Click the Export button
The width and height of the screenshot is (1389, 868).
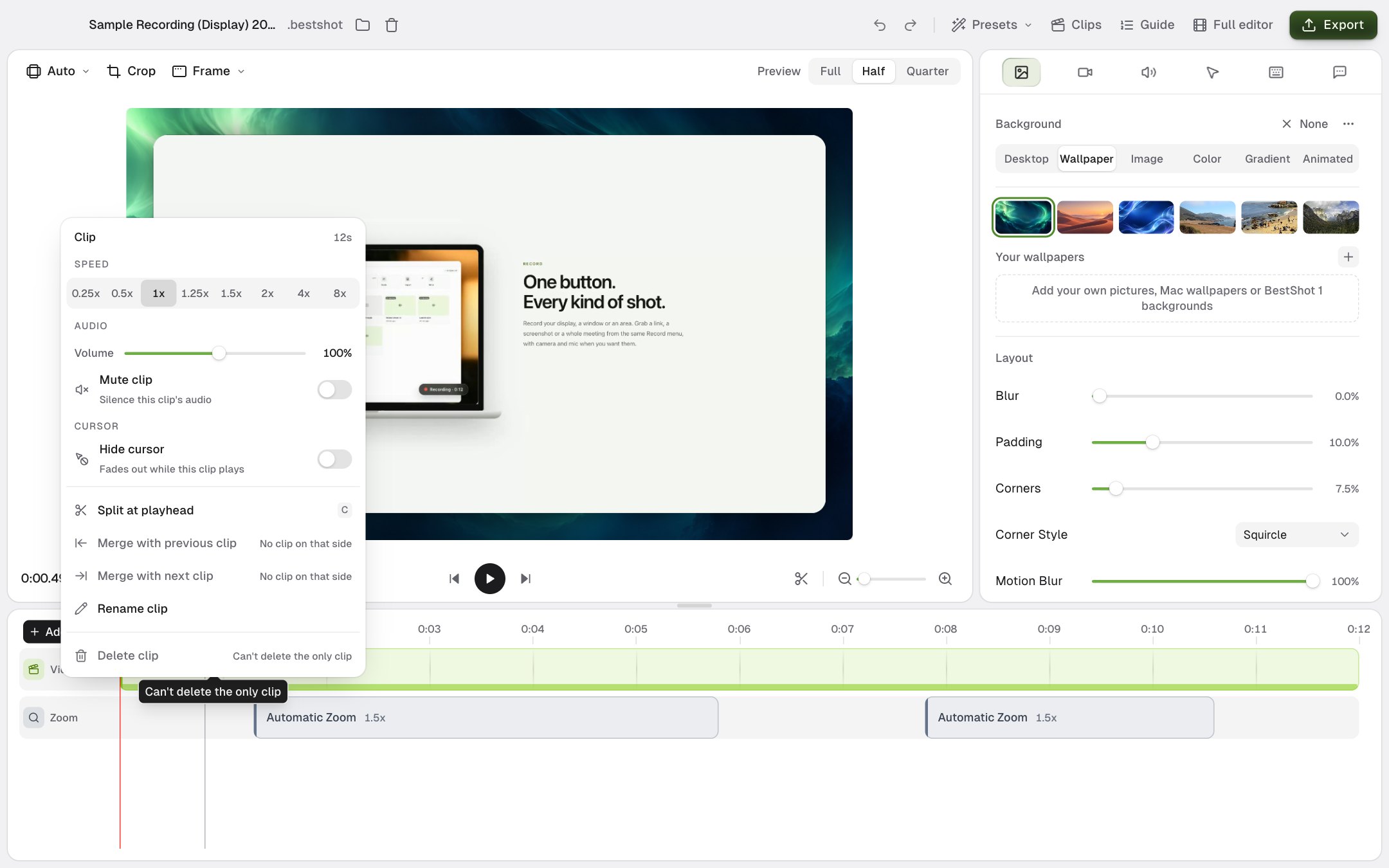click(1333, 25)
